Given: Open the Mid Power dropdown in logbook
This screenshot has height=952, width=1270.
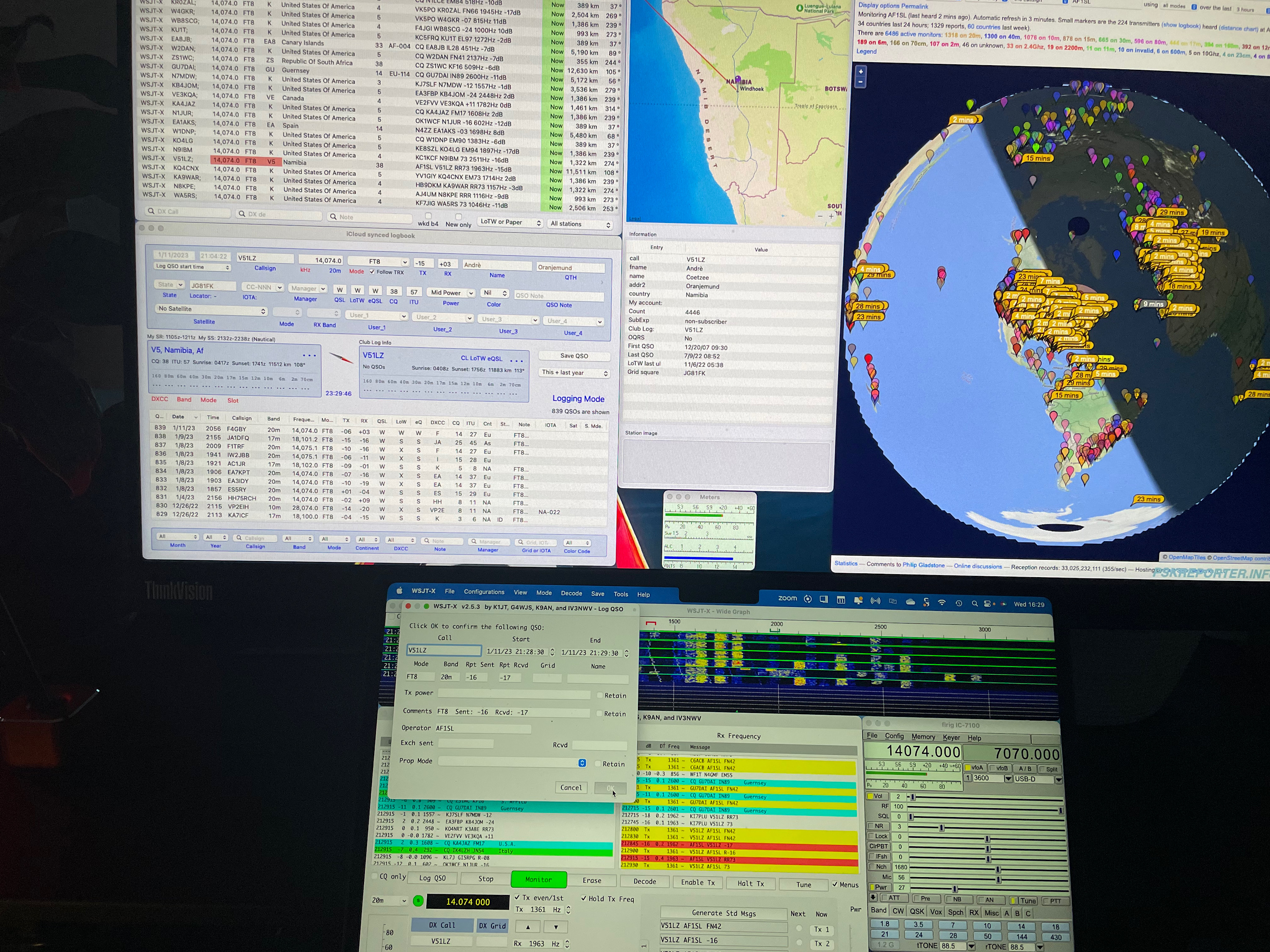Looking at the screenshot, I should 452,293.
